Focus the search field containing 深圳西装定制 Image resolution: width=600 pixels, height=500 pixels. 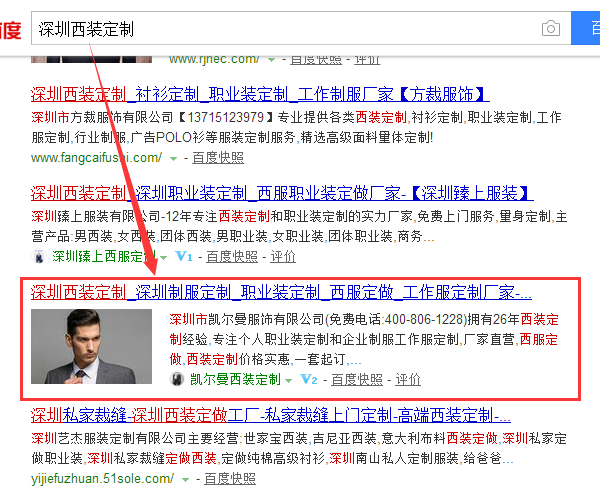point(301,28)
